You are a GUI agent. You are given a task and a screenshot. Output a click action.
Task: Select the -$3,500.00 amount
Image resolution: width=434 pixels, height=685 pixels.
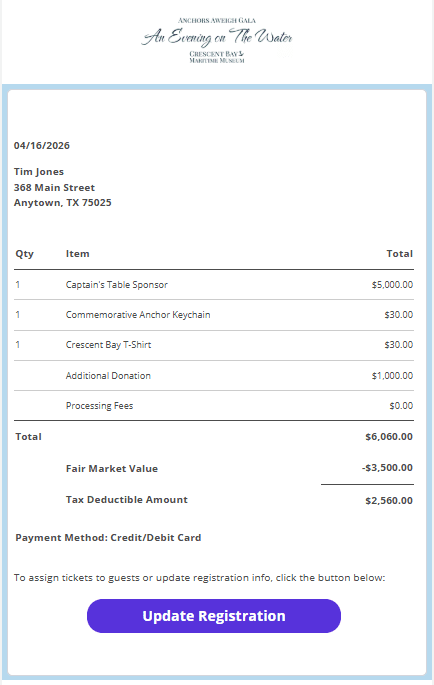387,468
